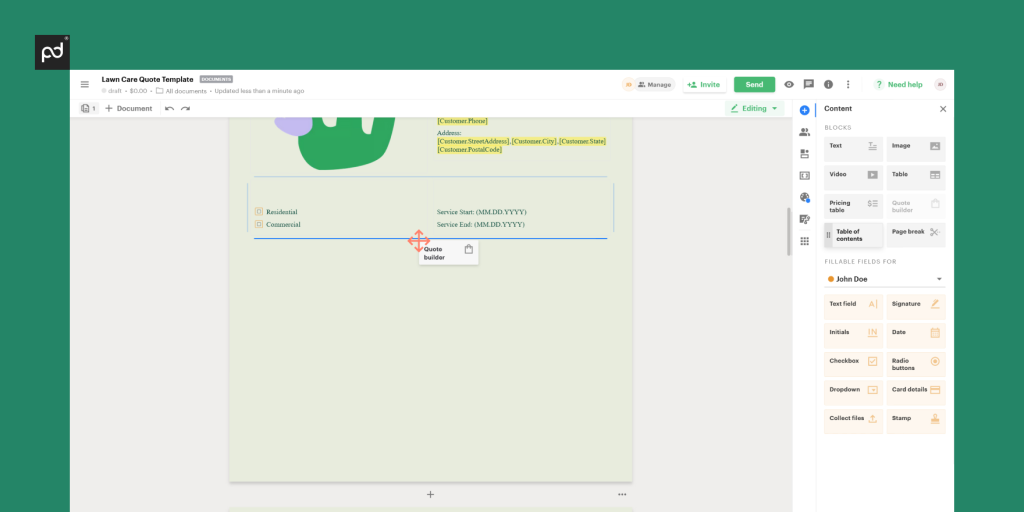Select the Dropdown fillable field block
This screenshot has width=1024, height=512.
pyautogui.click(x=854, y=392)
